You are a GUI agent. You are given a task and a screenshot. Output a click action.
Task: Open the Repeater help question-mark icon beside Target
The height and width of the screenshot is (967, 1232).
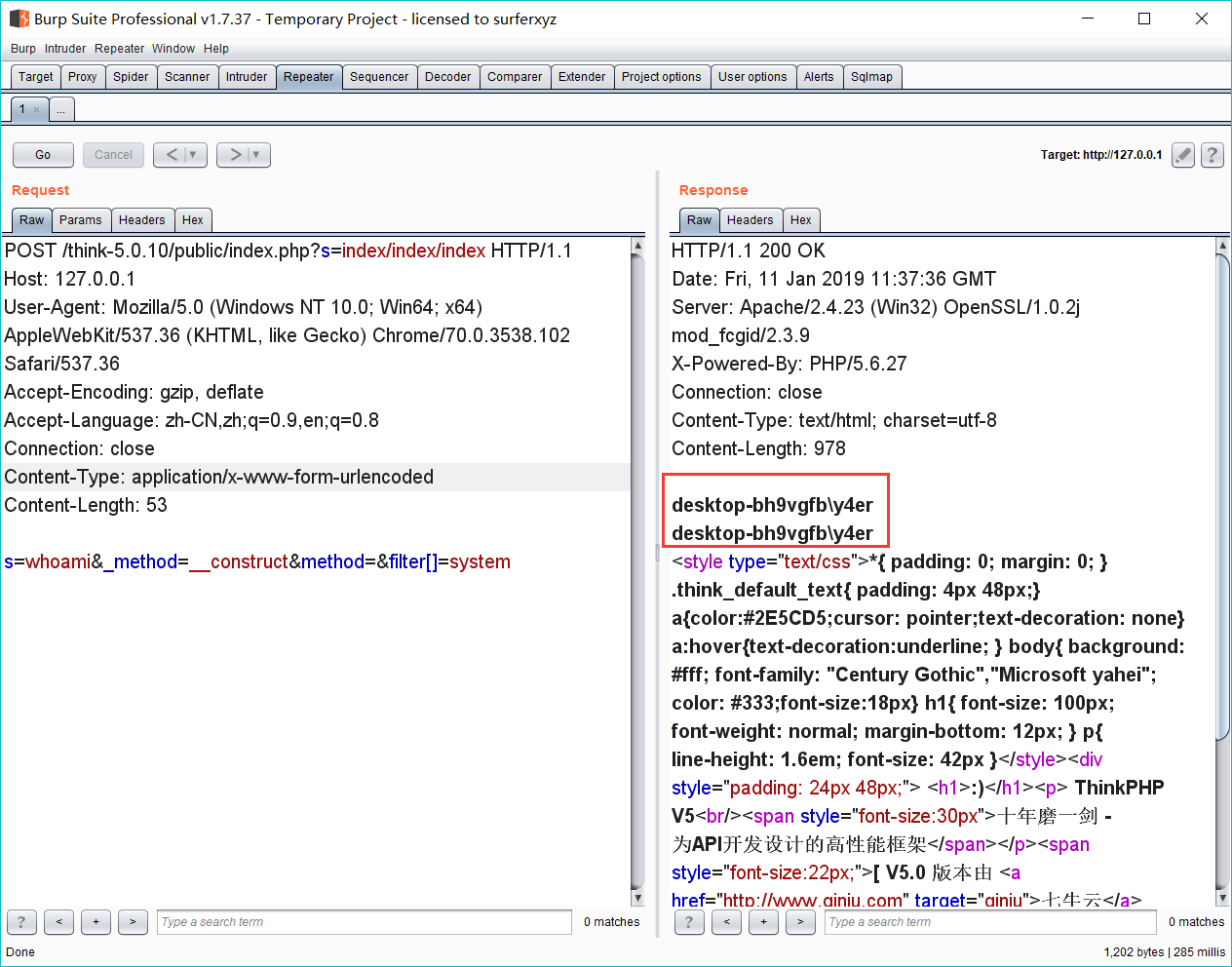tap(1213, 155)
